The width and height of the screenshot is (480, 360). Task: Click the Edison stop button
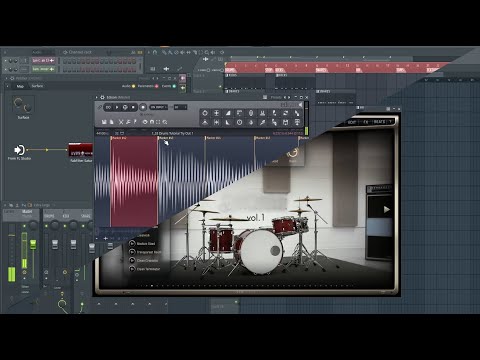coord(133,107)
